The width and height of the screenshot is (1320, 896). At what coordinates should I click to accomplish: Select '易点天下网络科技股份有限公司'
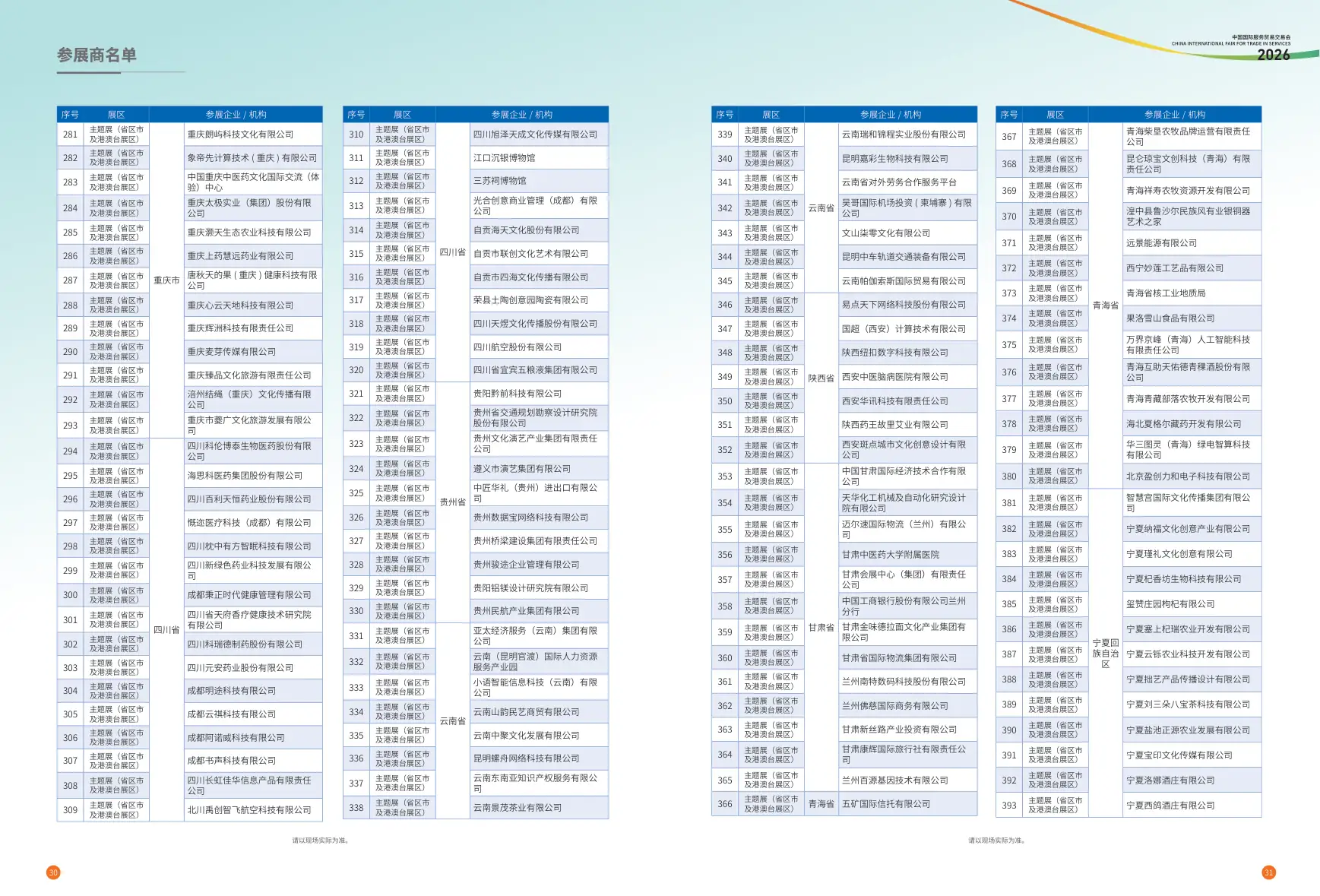(x=904, y=305)
